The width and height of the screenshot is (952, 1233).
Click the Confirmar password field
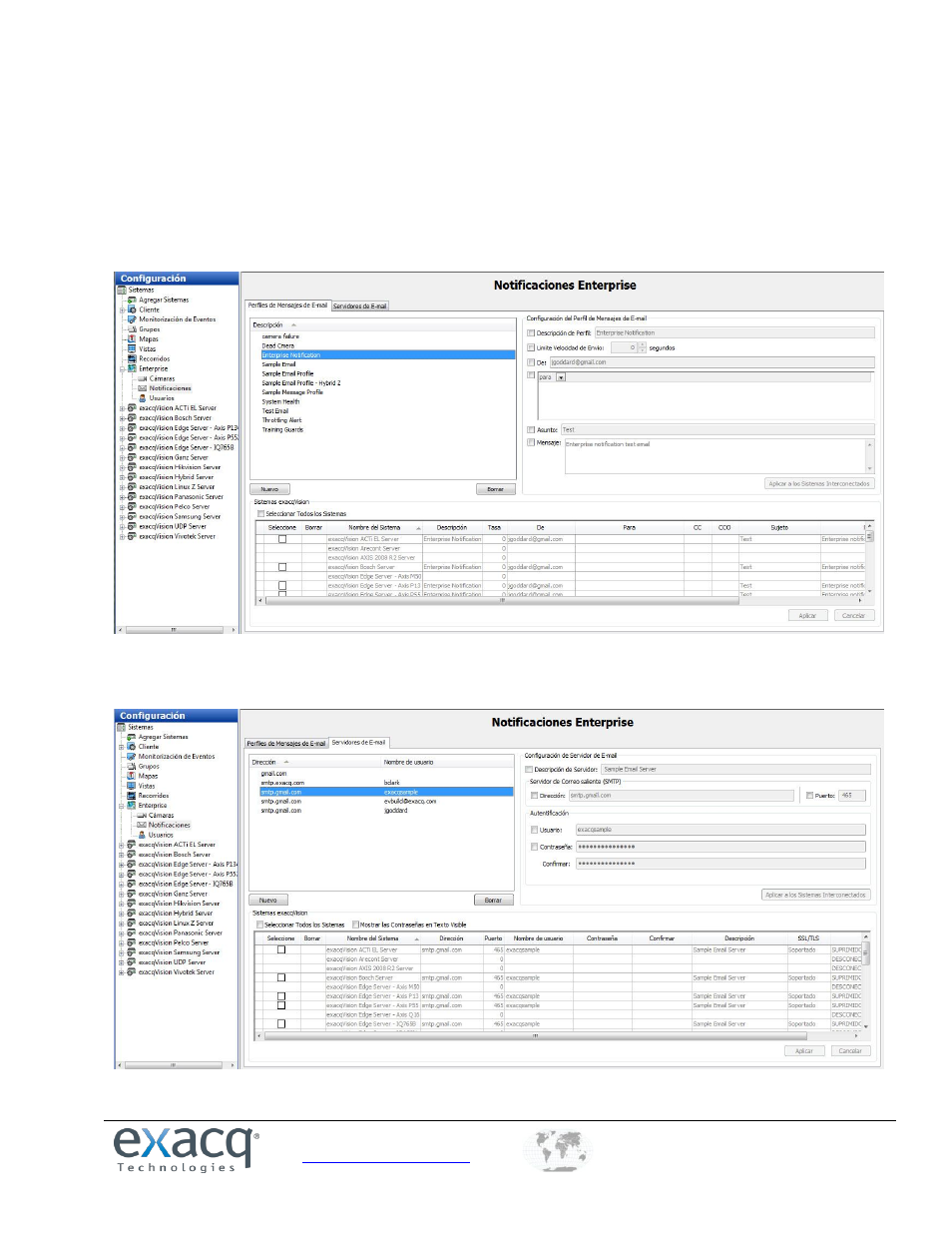click(720, 864)
